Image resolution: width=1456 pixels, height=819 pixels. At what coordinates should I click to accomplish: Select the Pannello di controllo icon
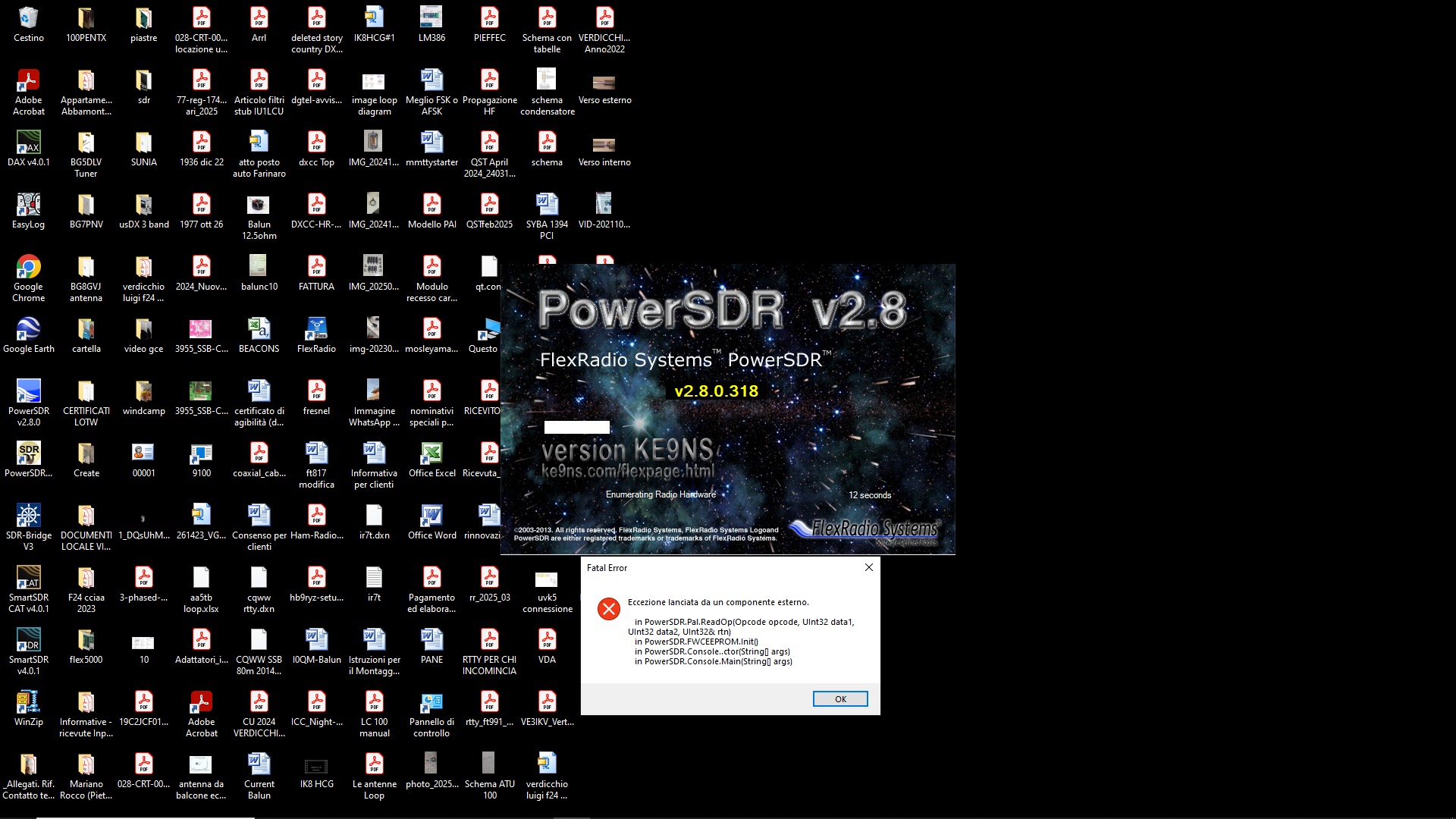click(x=432, y=714)
